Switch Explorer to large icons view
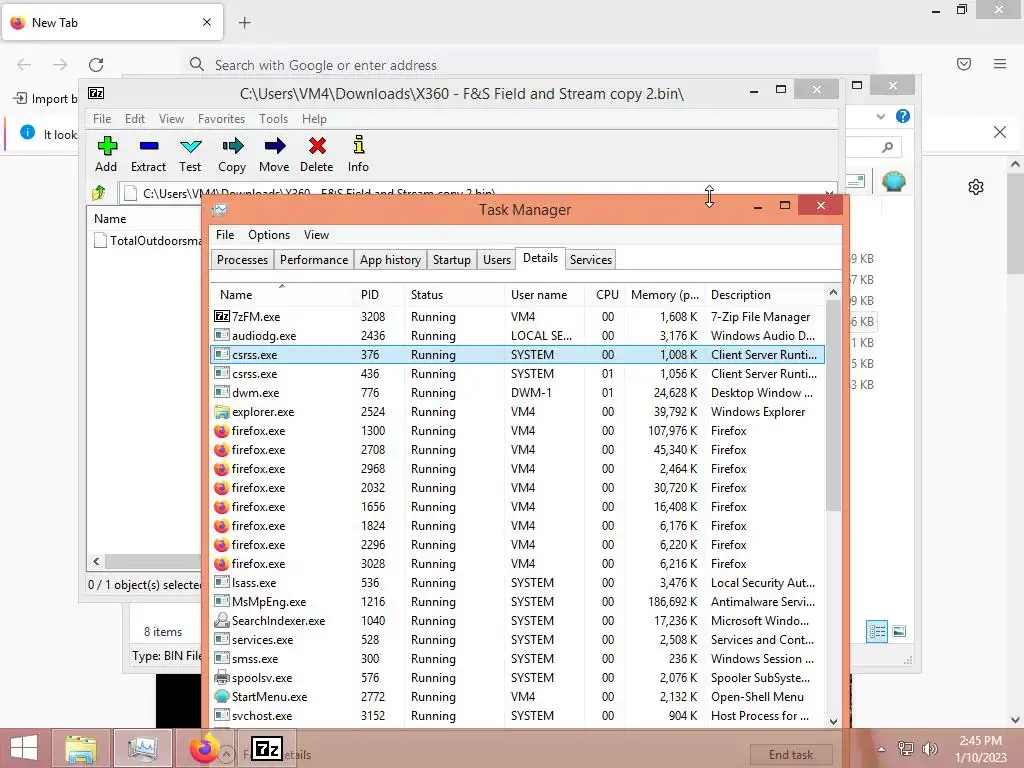The height and width of the screenshot is (768, 1024). click(x=899, y=631)
